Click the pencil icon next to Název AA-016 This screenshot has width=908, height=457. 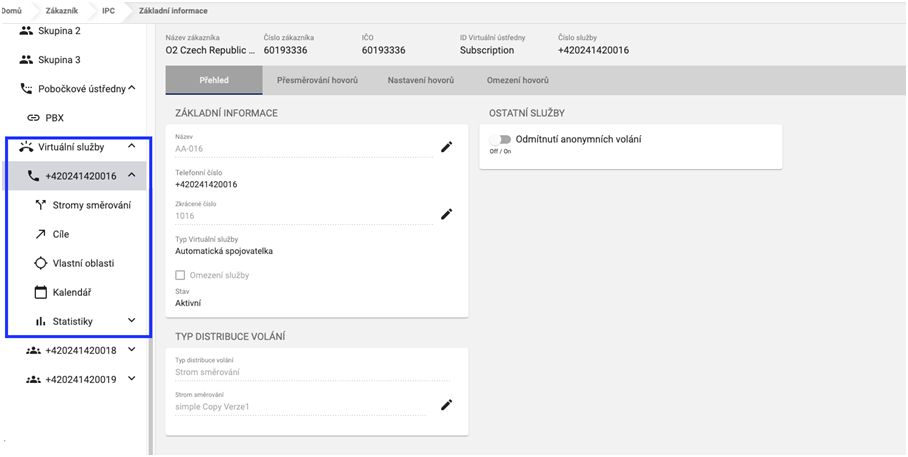tap(447, 147)
